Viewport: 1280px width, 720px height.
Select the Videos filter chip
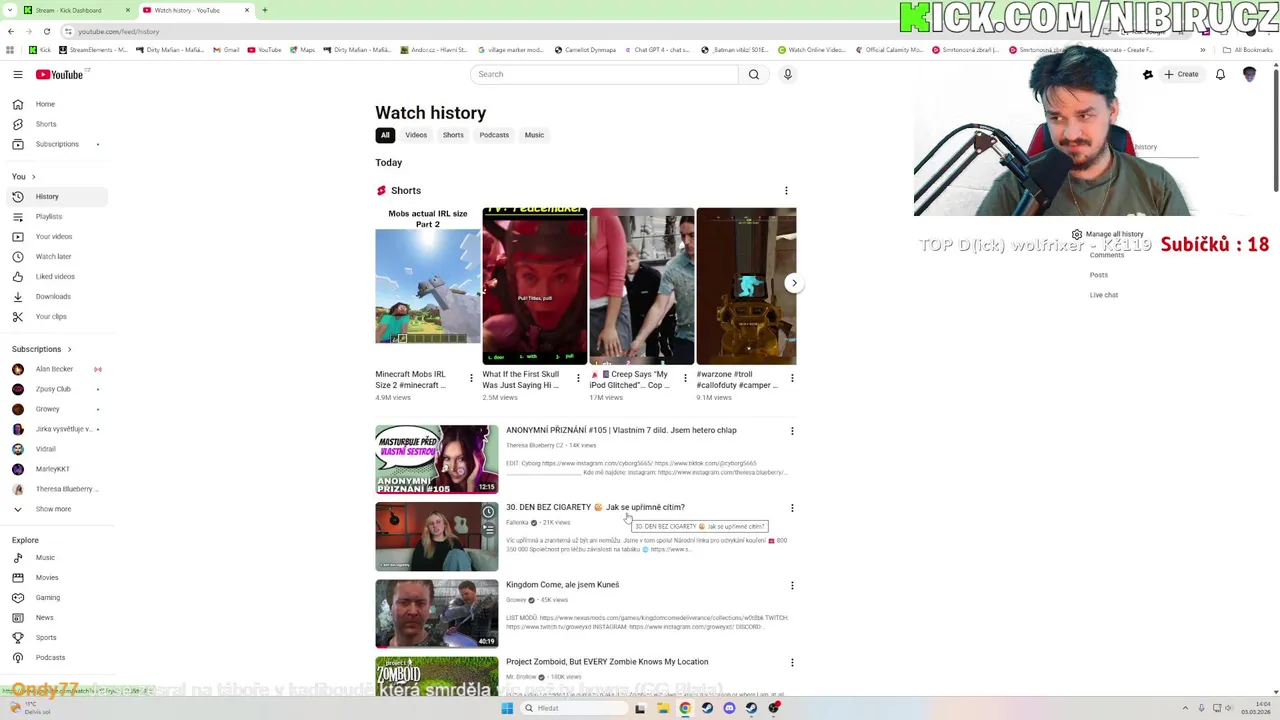pos(416,135)
